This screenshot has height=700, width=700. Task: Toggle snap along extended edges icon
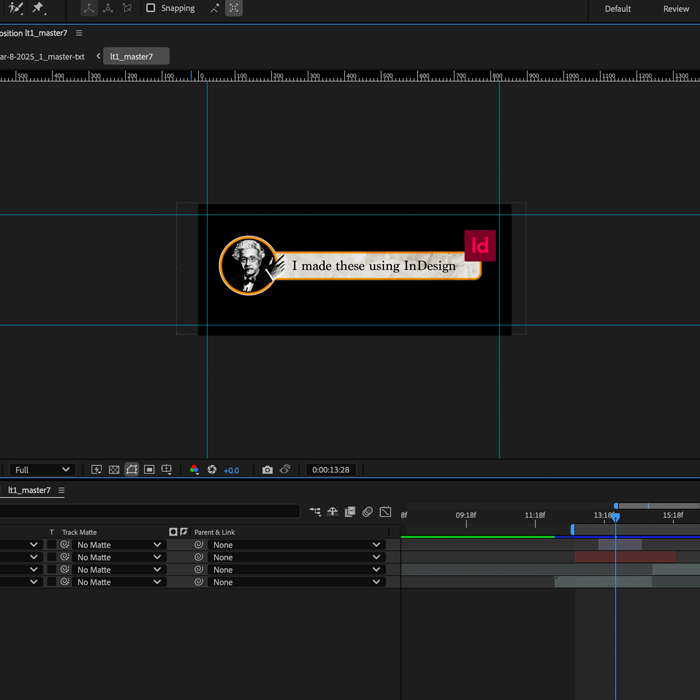[x=215, y=8]
